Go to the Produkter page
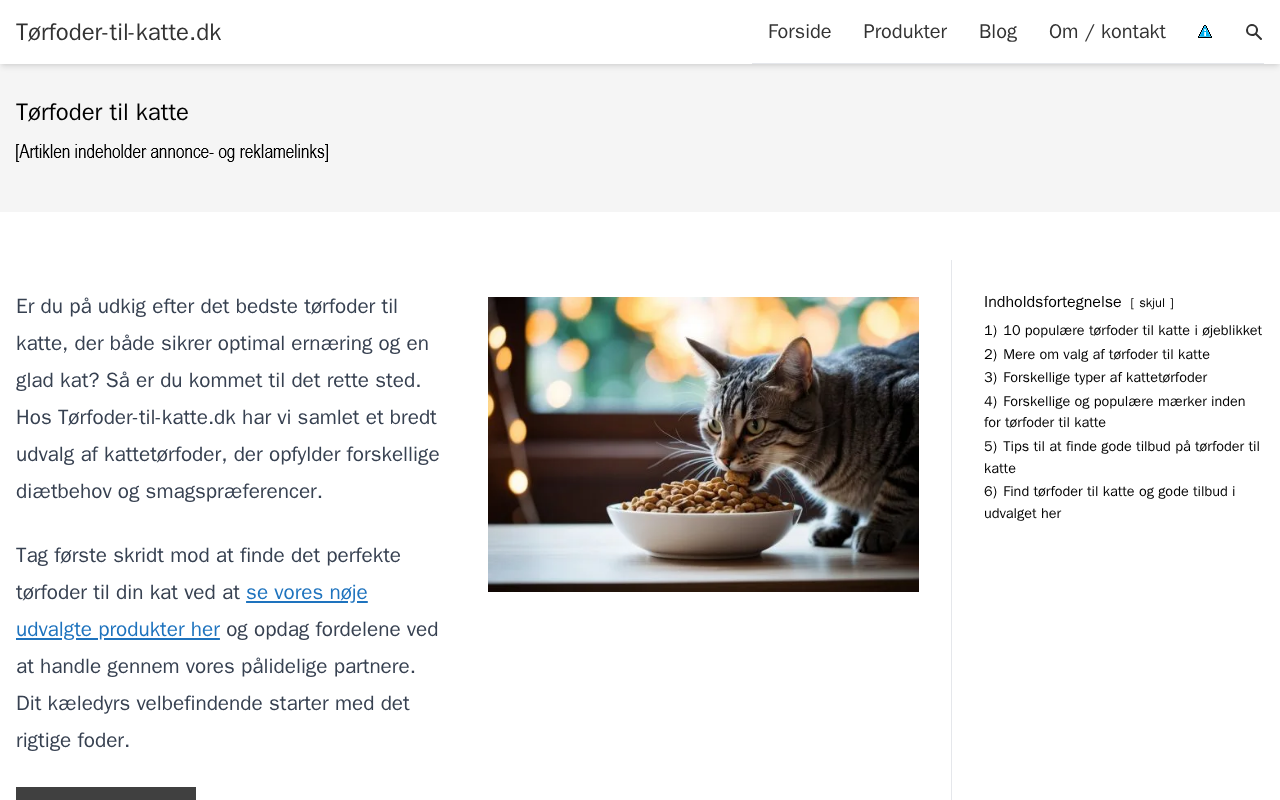Image resolution: width=1280 pixels, height=800 pixels. (905, 32)
